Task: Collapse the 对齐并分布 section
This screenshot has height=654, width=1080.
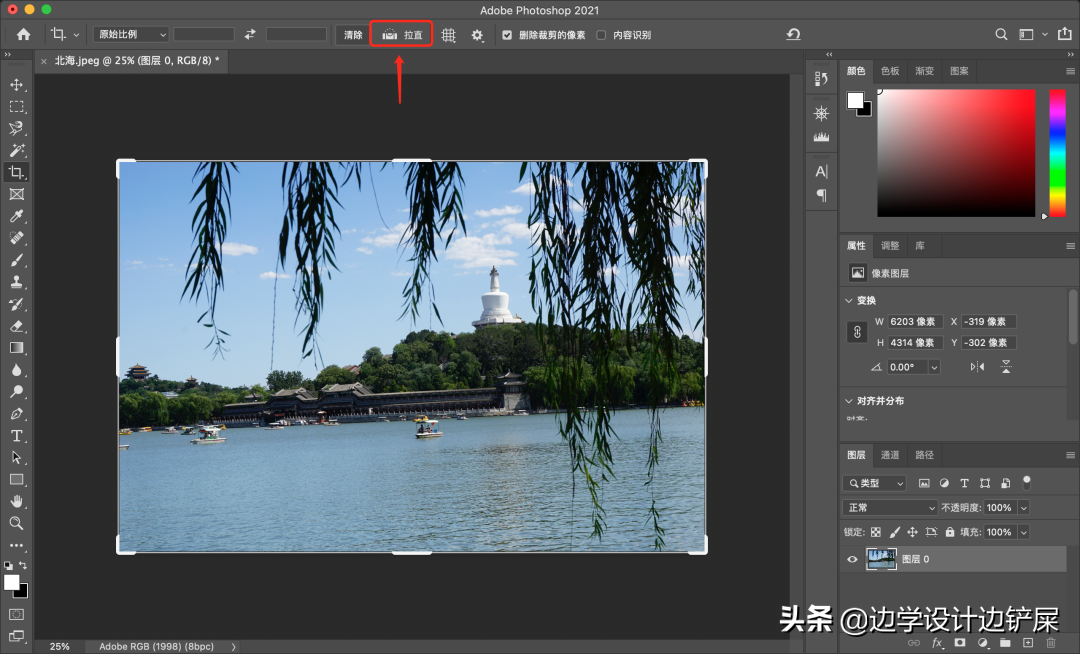Action: [x=849, y=401]
